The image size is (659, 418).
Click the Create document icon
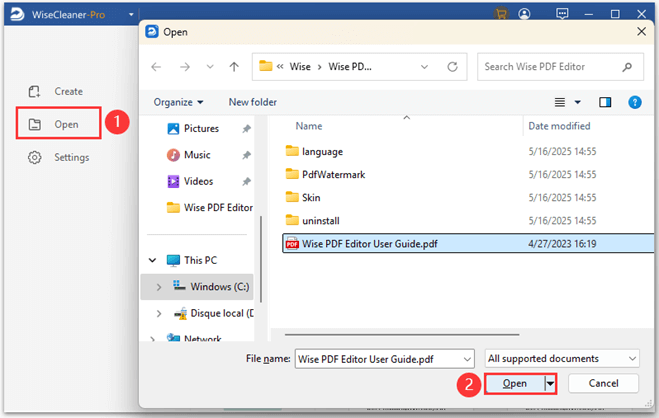pyautogui.click(x=34, y=91)
